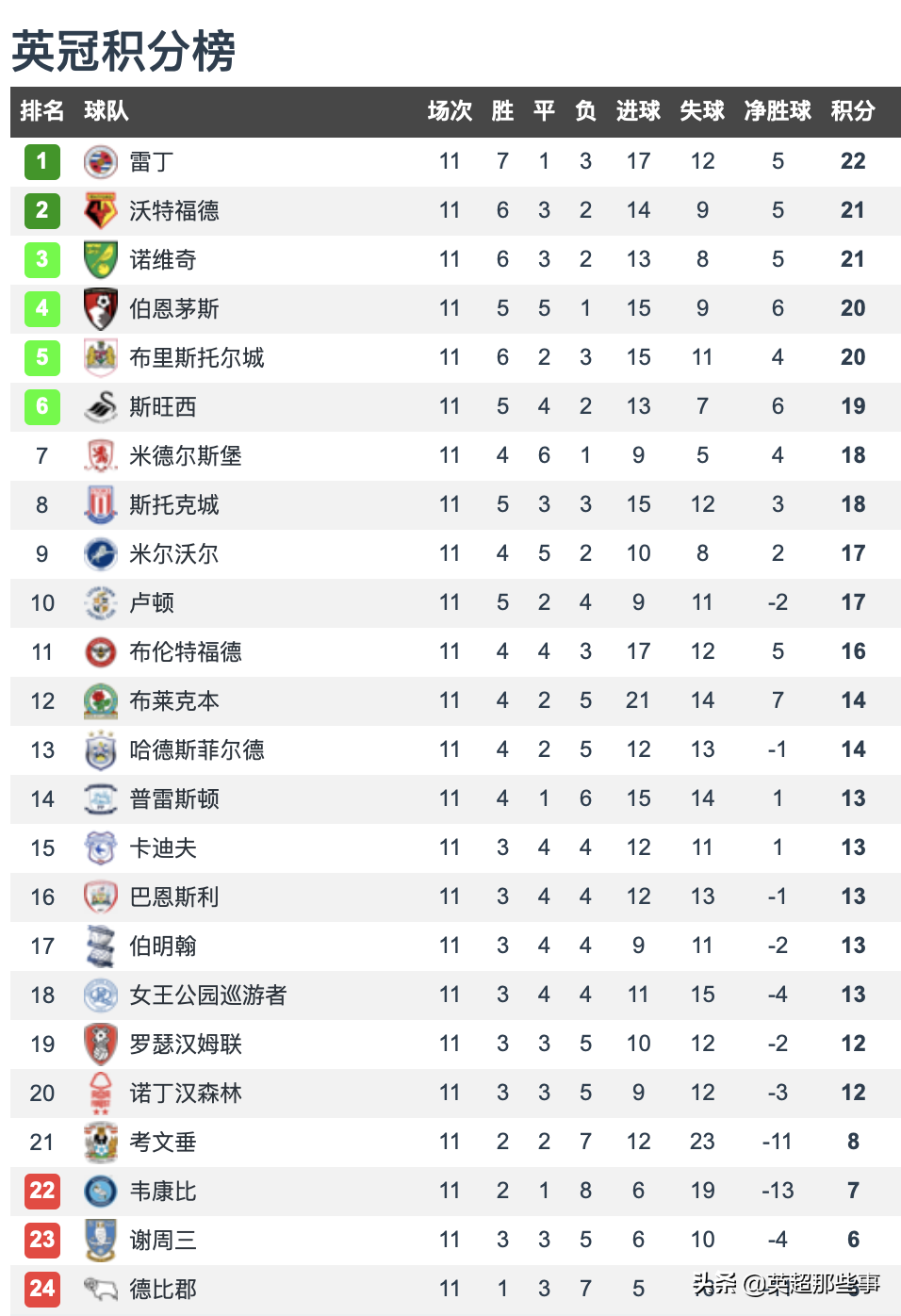
Task: Click the Watford (沃特福德) club crest
Action: pyautogui.click(x=100, y=211)
